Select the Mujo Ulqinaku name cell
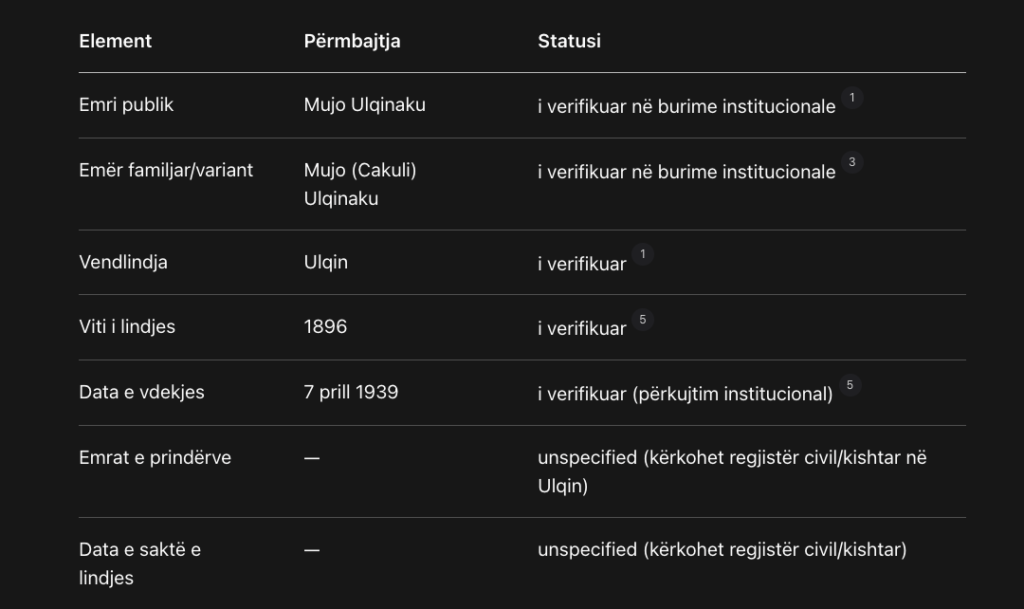This screenshot has height=609, width=1024. [364, 105]
